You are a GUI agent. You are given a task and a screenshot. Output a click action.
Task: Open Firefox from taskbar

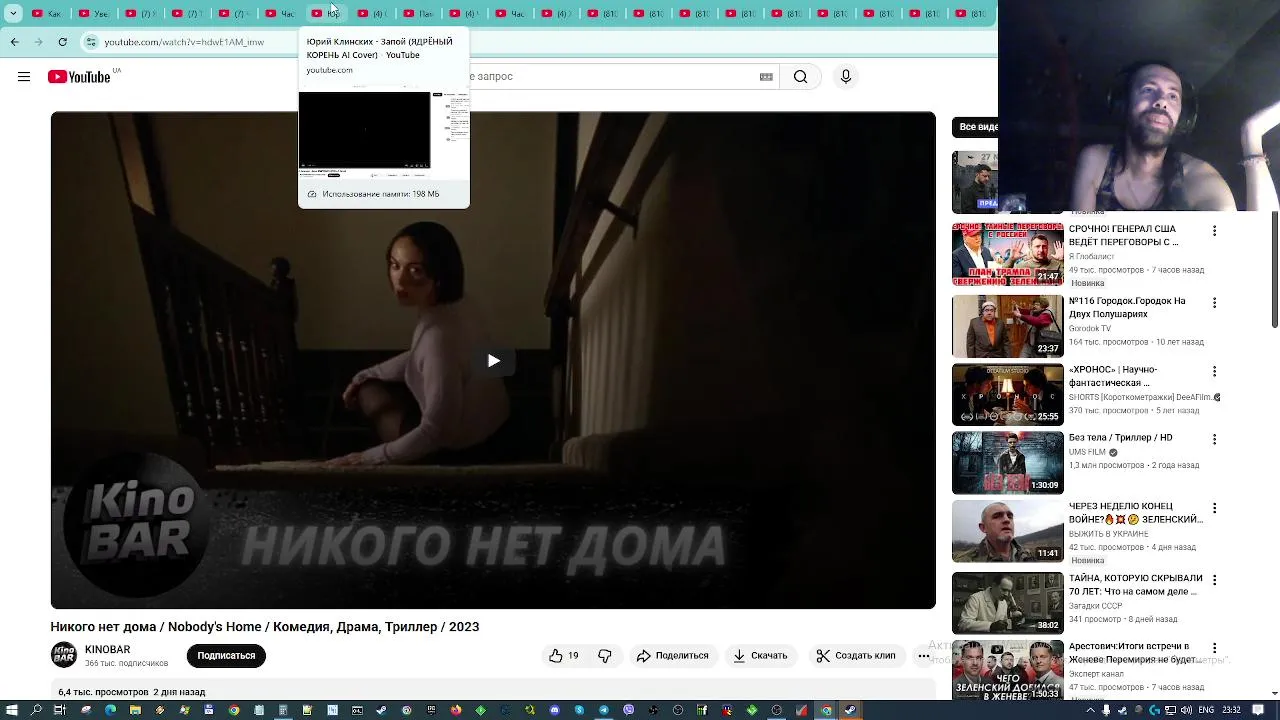(x=456, y=710)
